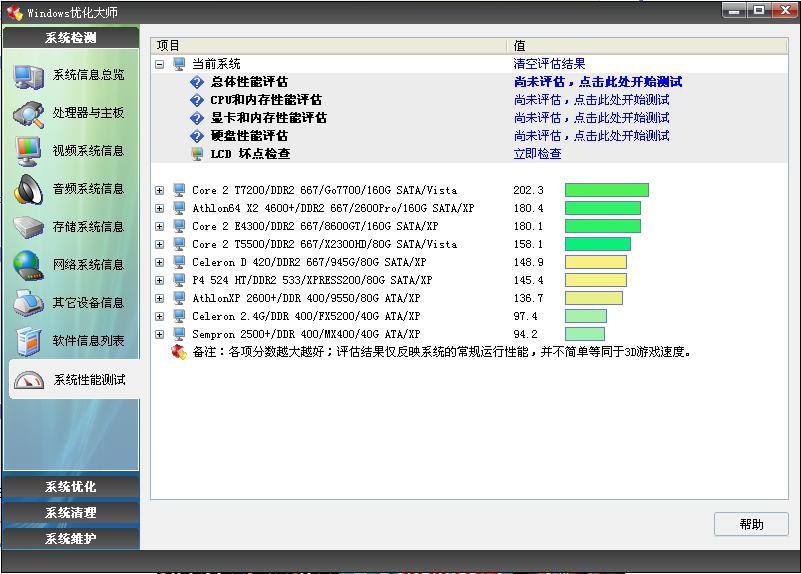Switch to the 系统优化 section

(71, 486)
